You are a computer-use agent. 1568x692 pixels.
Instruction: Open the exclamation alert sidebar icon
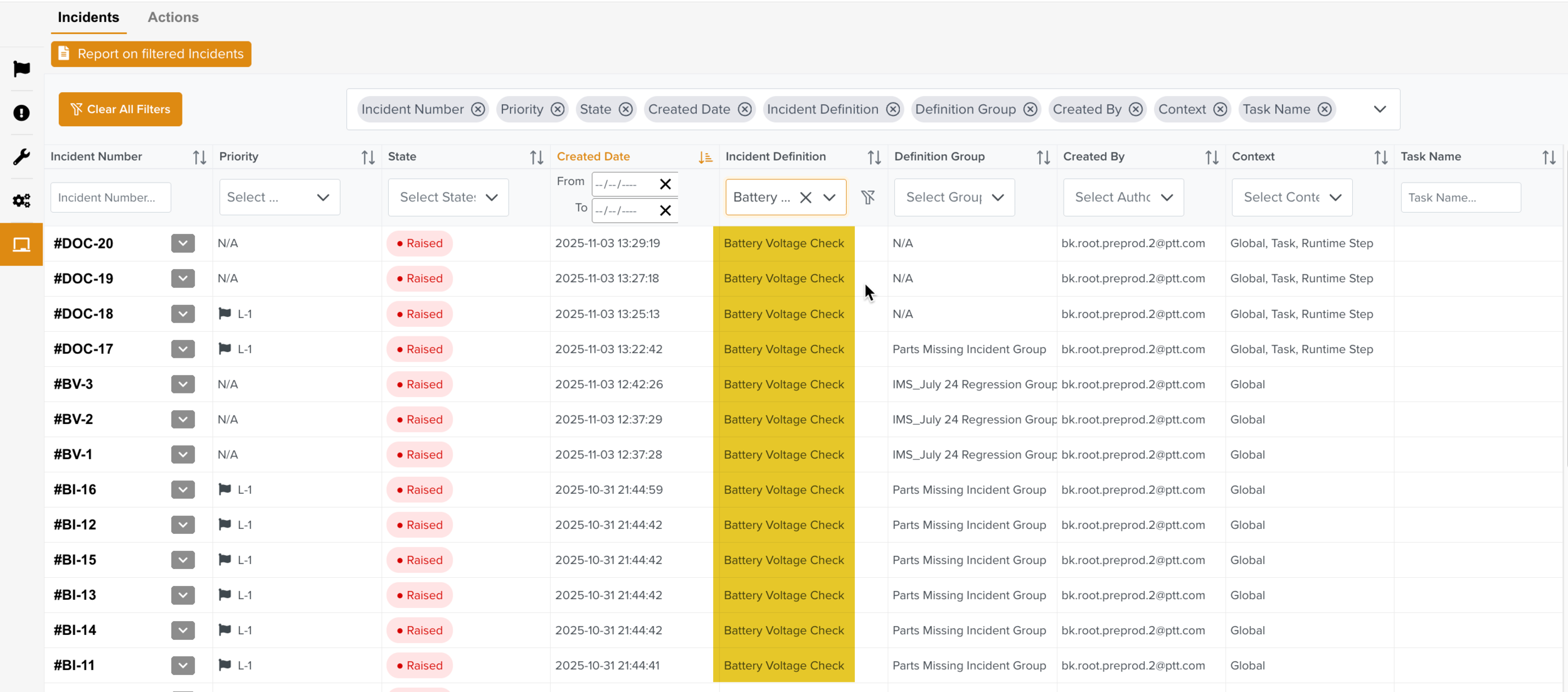coord(21,113)
